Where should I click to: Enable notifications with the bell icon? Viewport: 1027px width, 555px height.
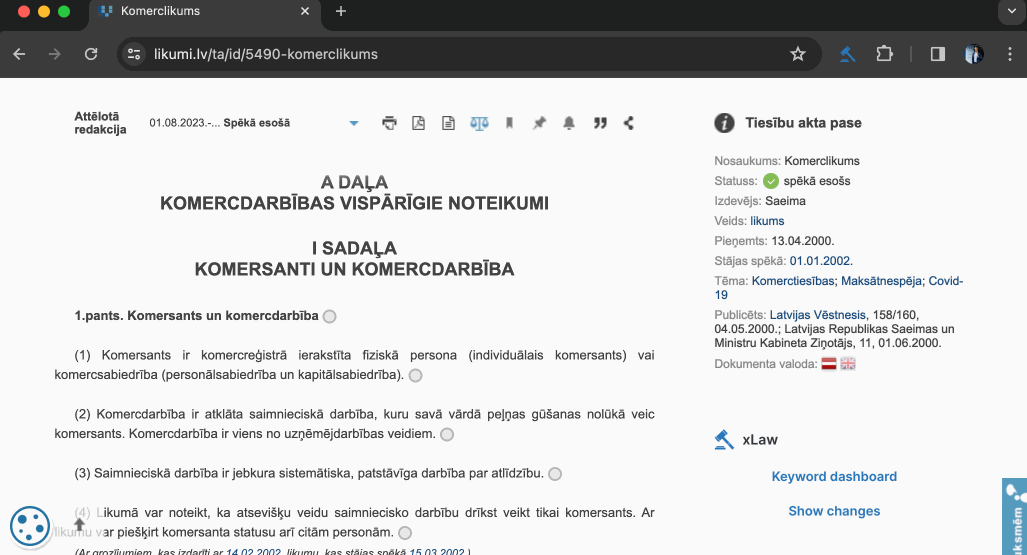pyautogui.click(x=569, y=123)
